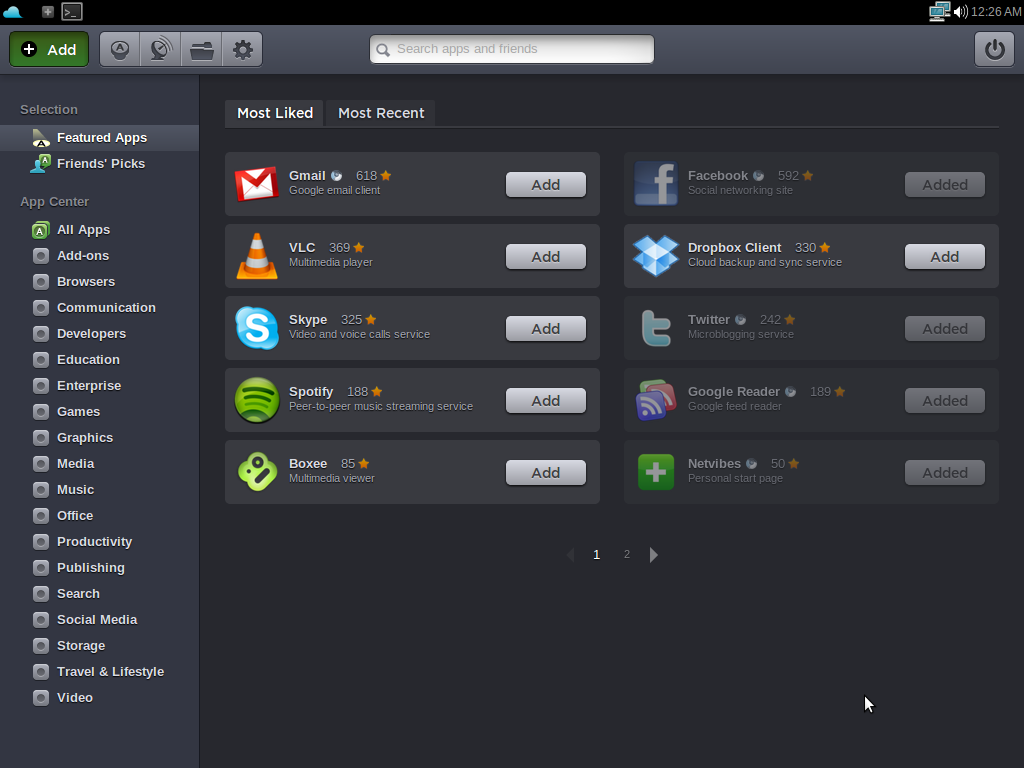This screenshot has width=1024, height=768.
Task: Show All Apps in App Center
Action: click(99, 230)
